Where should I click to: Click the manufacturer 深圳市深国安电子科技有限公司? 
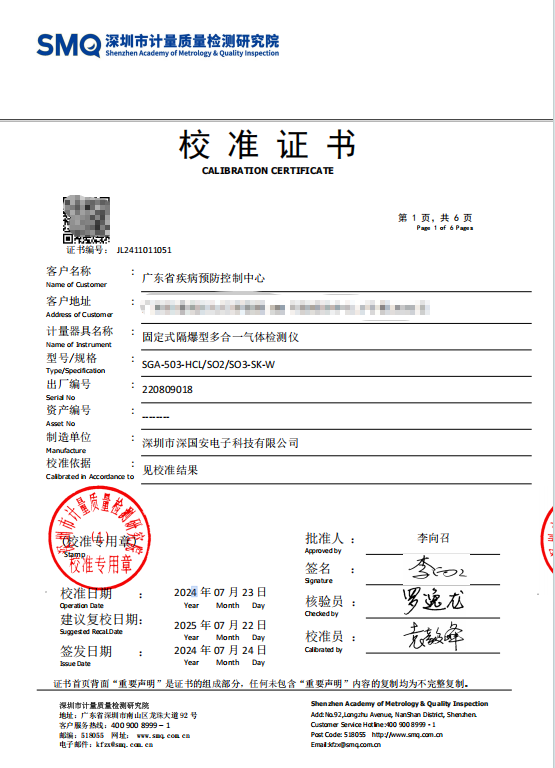(x=220, y=443)
